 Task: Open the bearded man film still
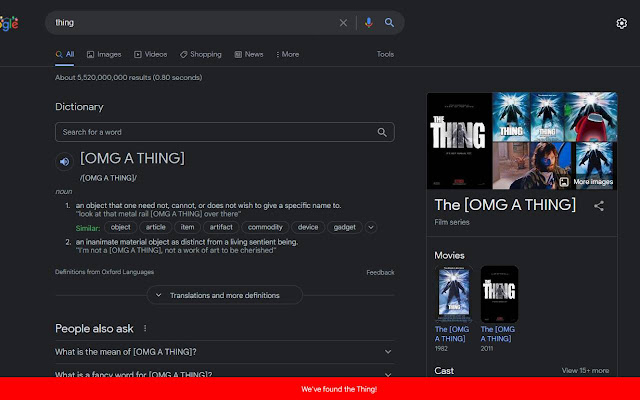pos(534,166)
